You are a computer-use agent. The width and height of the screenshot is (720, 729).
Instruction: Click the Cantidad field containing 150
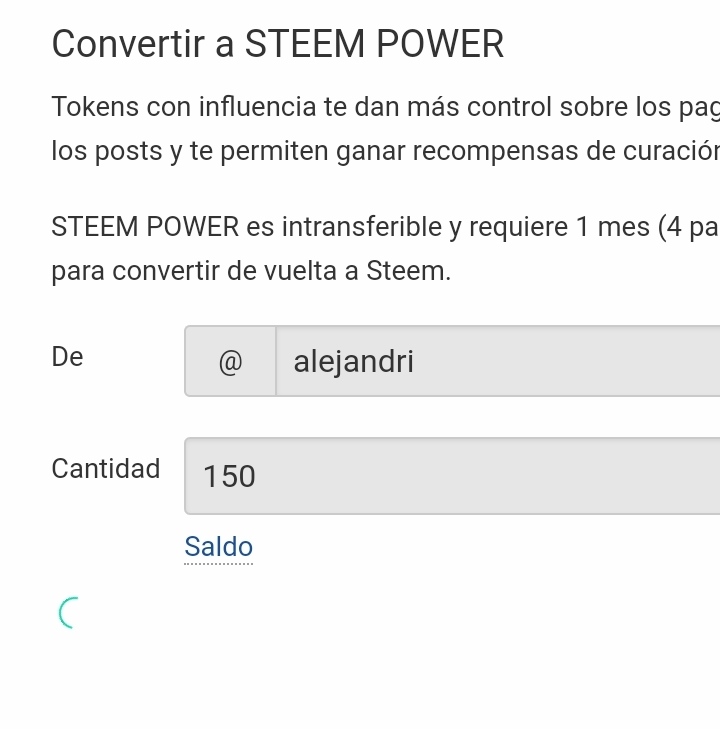[452, 476]
